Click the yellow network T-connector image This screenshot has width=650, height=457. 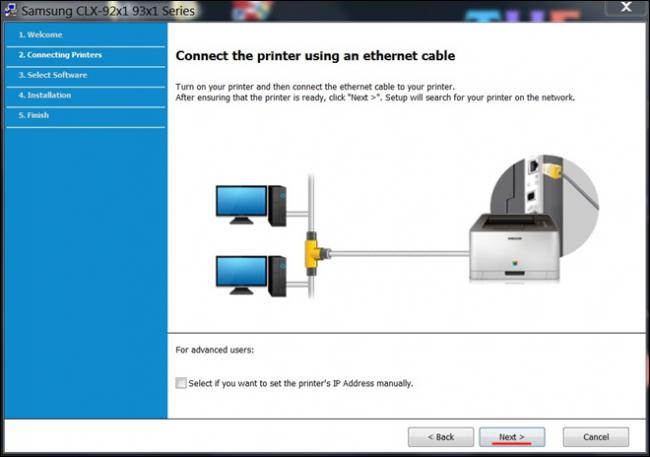click(317, 253)
